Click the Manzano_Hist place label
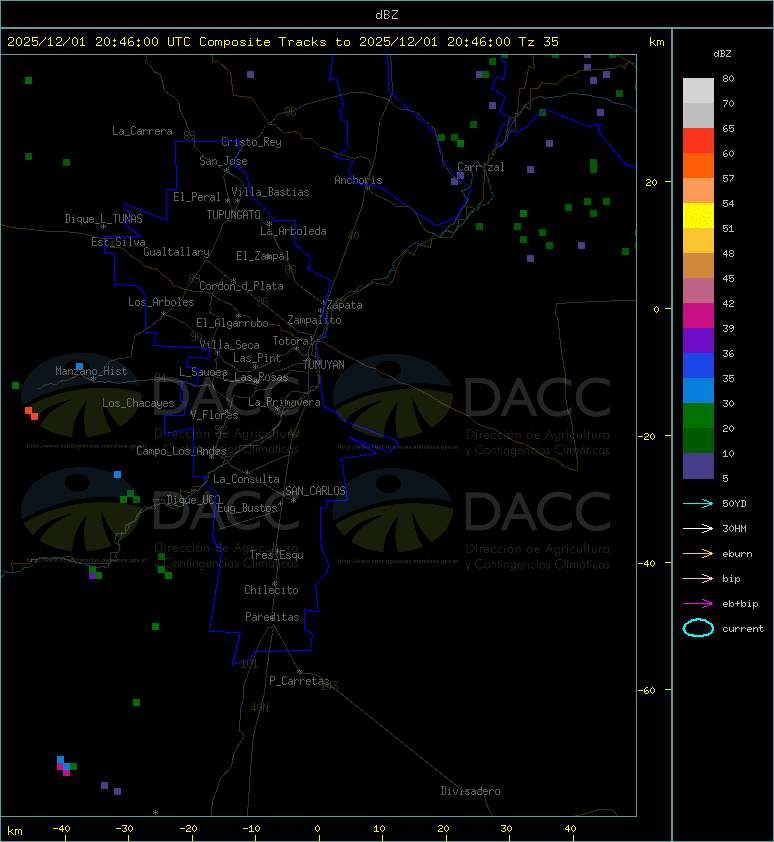 [91, 371]
